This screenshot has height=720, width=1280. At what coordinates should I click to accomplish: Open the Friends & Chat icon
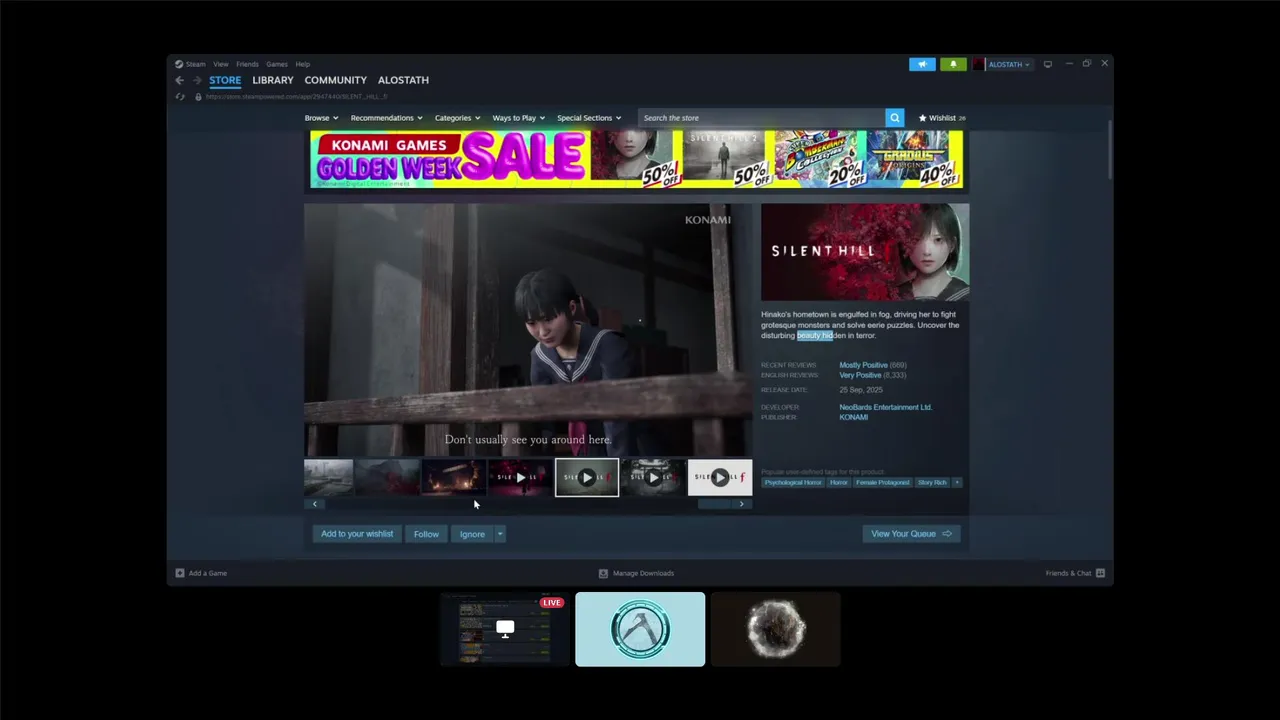(1100, 573)
